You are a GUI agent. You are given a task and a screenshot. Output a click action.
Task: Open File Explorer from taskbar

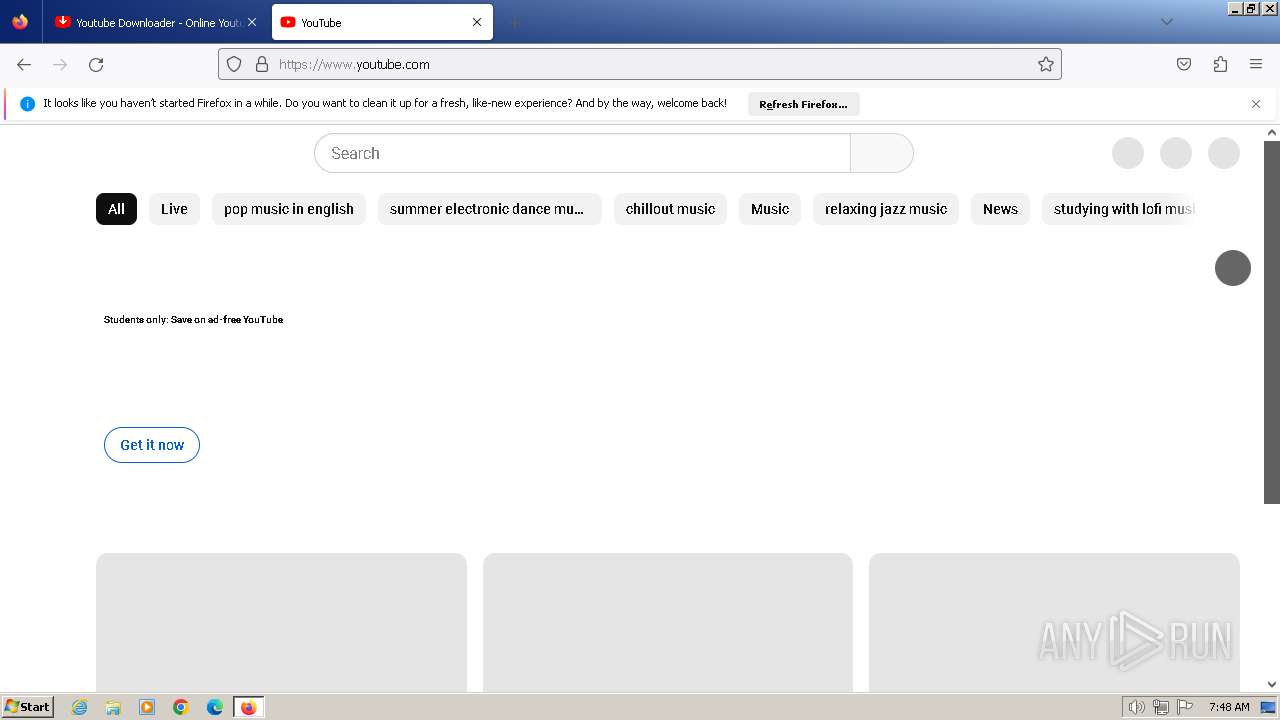[x=113, y=707]
